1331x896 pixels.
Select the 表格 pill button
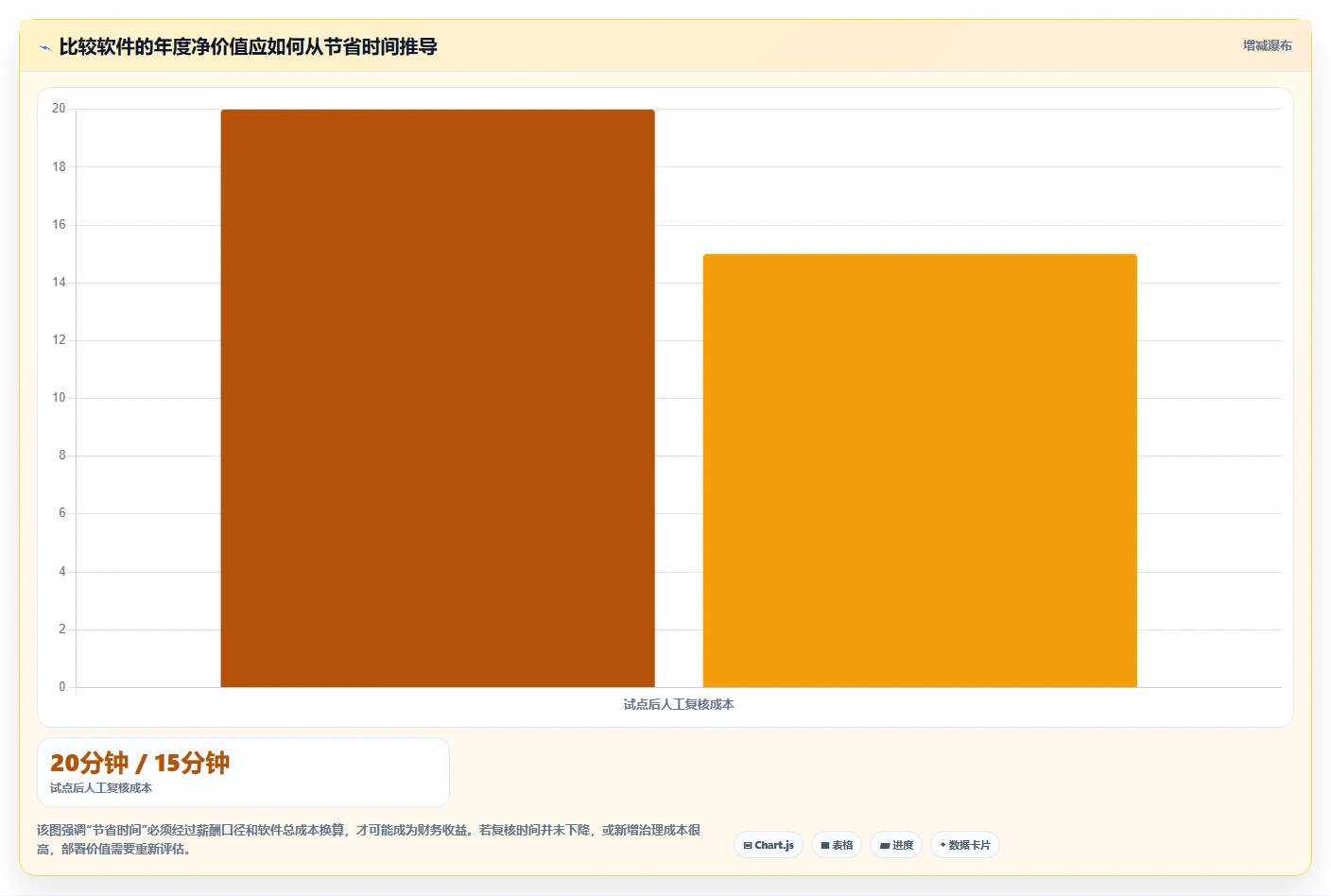pyautogui.click(x=837, y=845)
